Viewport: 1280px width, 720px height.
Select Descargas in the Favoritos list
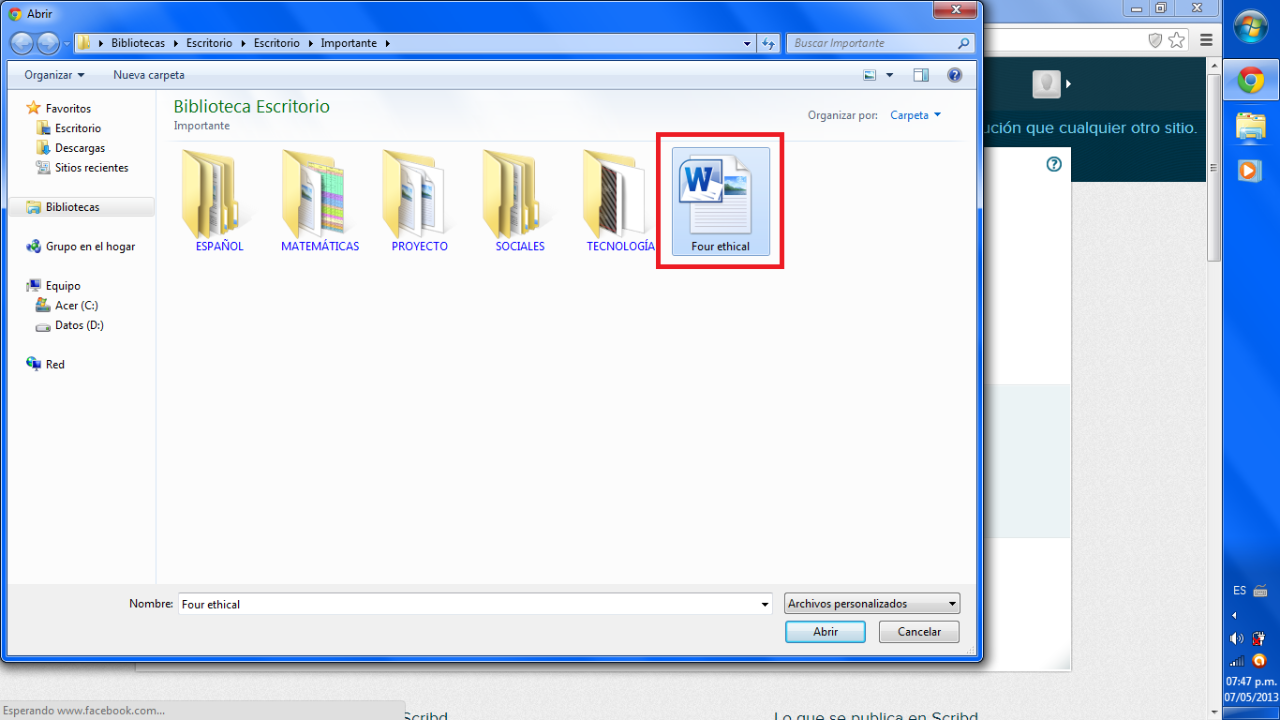point(80,148)
